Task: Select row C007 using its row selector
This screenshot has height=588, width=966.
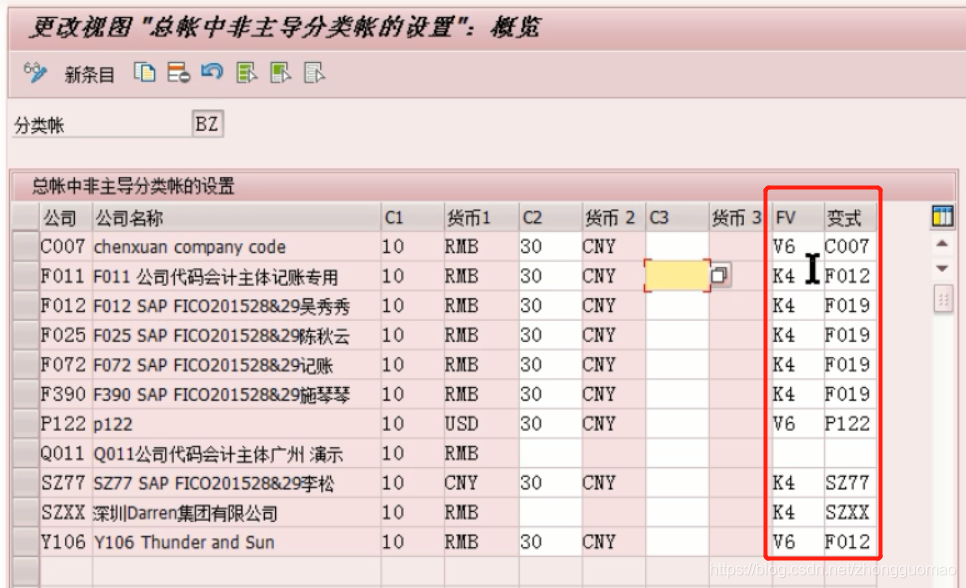Action: point(26,246)
